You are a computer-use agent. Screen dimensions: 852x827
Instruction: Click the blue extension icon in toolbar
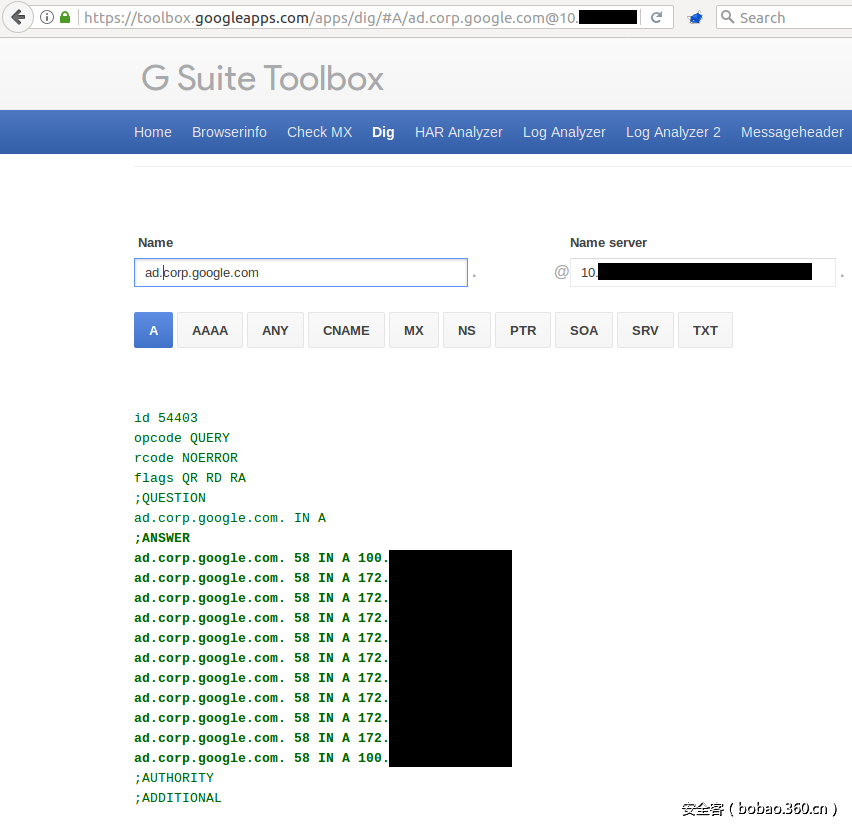click(x=695, y=17)
